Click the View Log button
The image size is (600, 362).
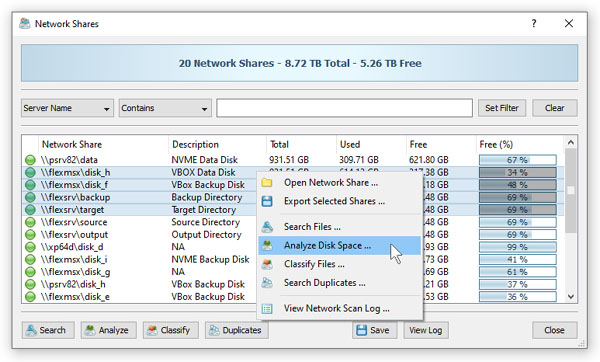[426, 330]
